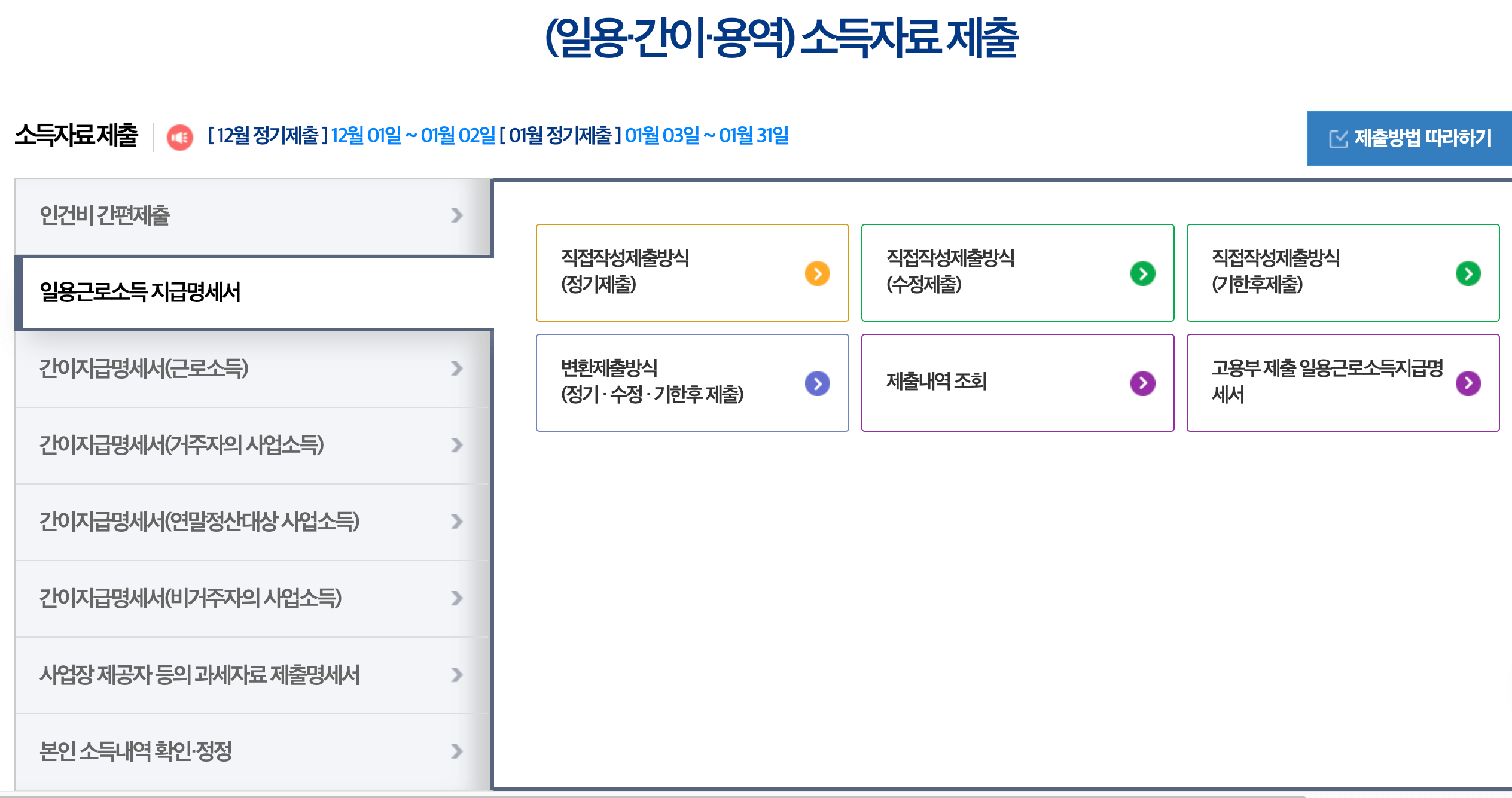This screenshot has width=1512, height=798.
Task: Expand 간이지급명세서(근로소득) with its chevron
Action: coord(457,368)
